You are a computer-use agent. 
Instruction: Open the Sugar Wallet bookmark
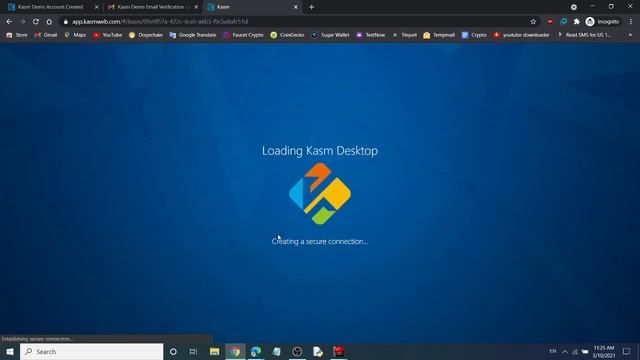tap(330, 35)
